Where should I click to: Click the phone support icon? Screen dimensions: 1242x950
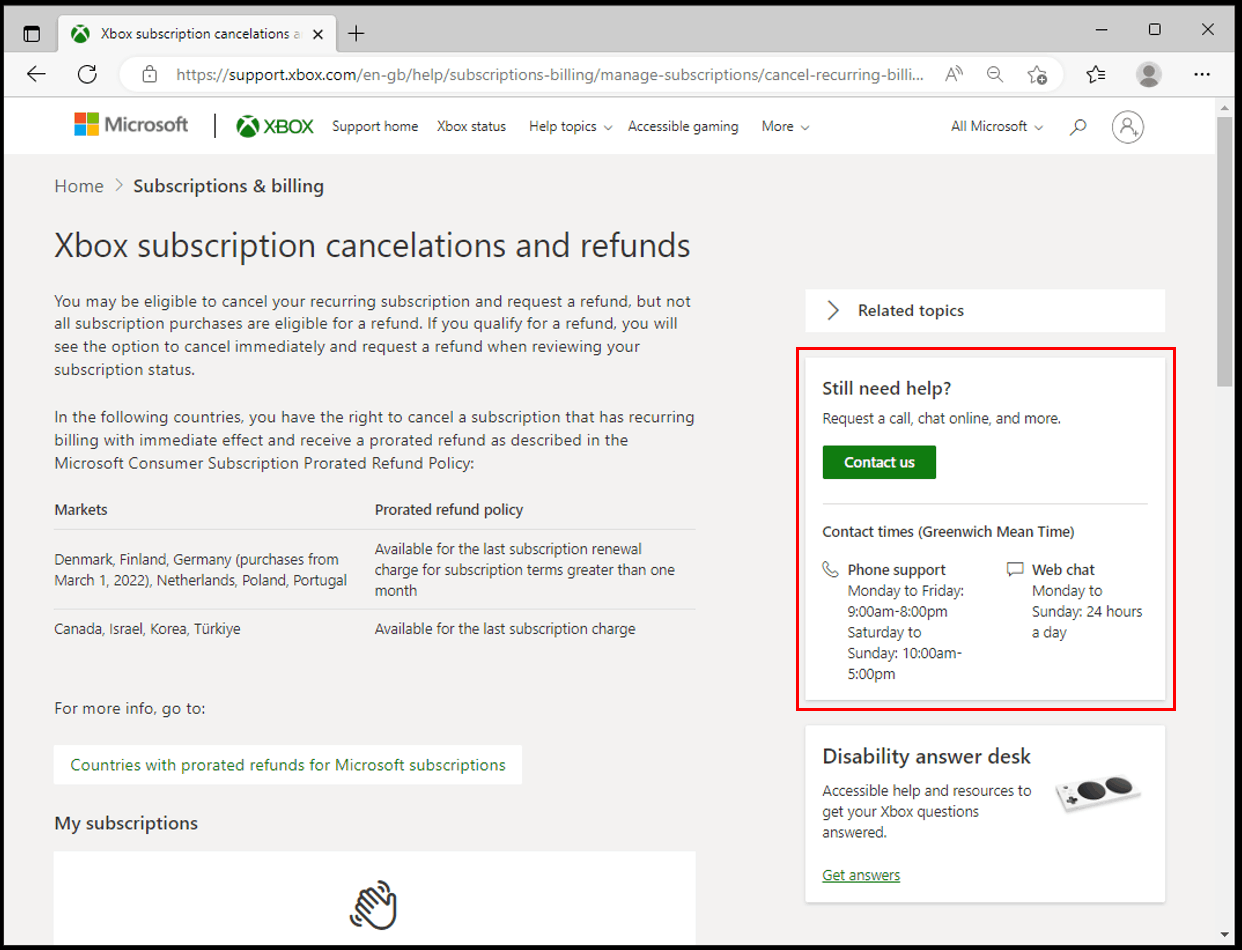pos(830,569)
